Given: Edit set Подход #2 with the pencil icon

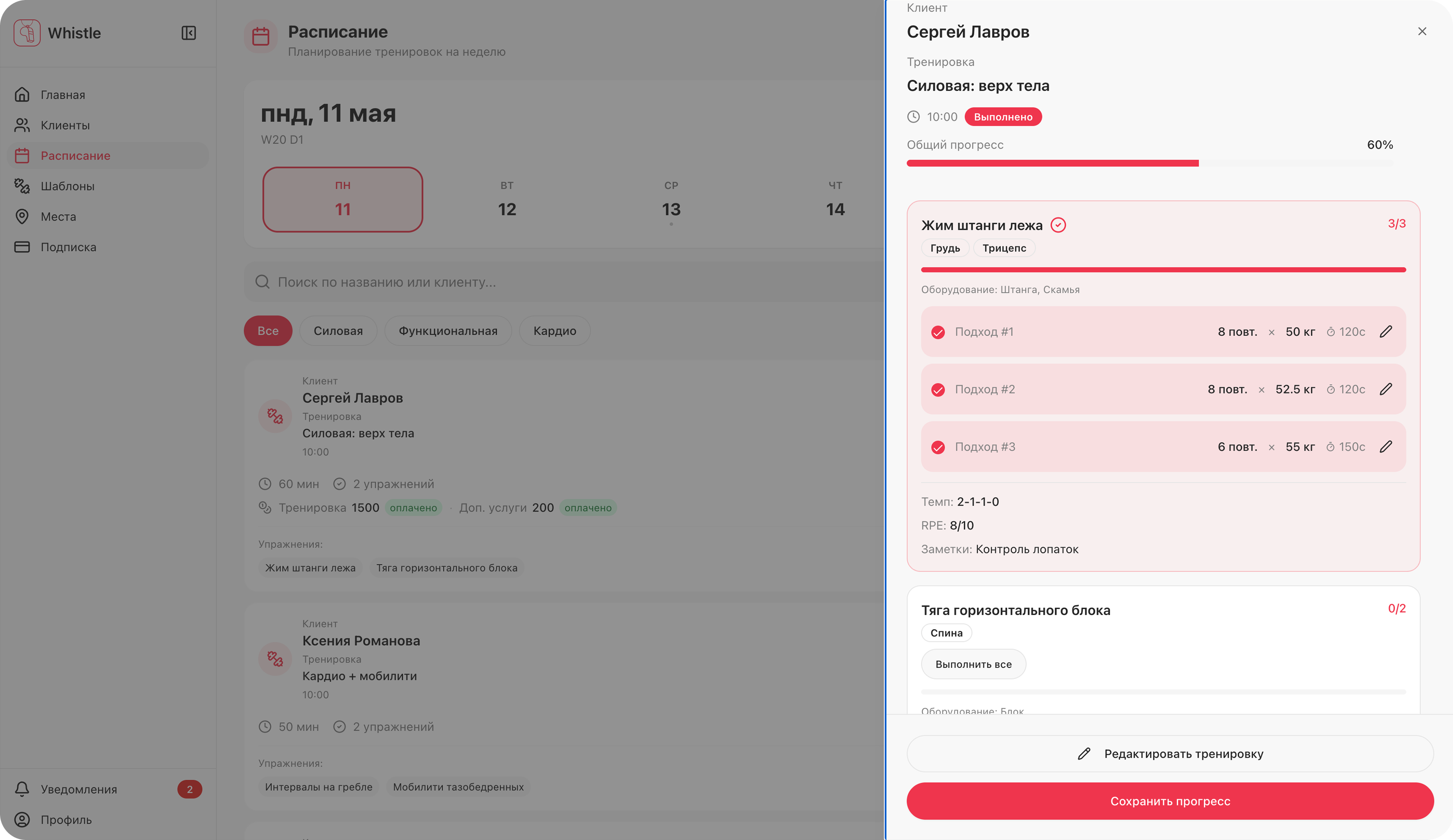Looking at the screenshot, I should pyautogui.click(x=1386, y=389).
